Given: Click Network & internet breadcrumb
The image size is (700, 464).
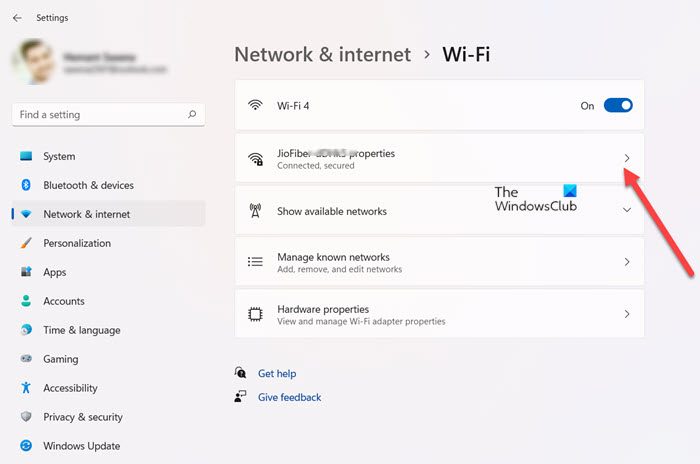Looking at the screenshot, I should pos(322,54).
